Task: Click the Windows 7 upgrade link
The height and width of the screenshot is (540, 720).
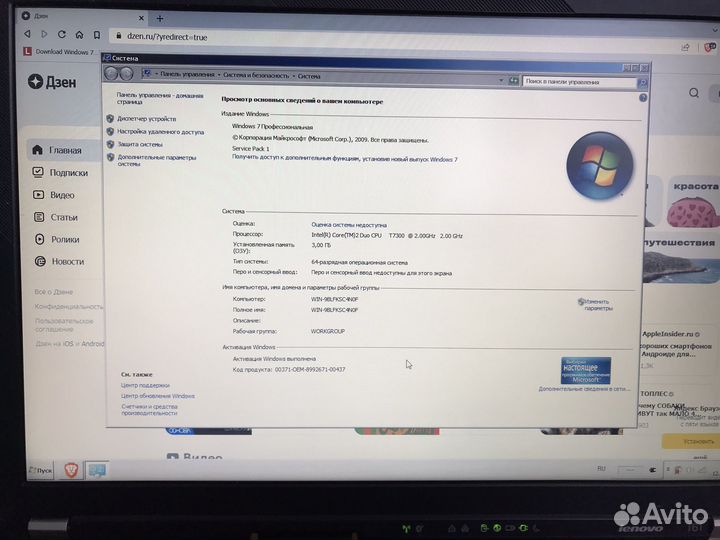Action: click(344, 158)
